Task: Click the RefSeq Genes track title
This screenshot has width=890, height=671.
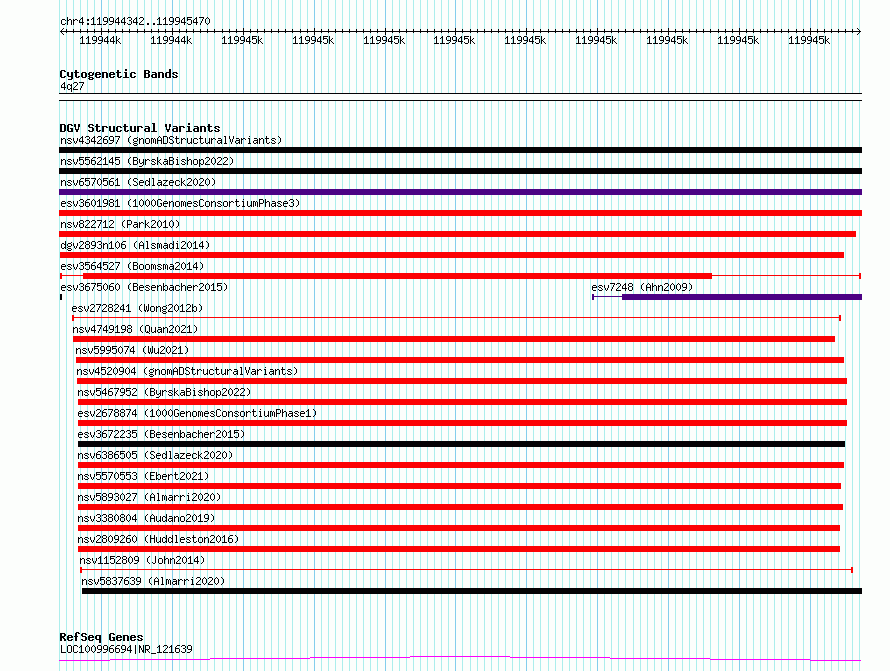Action: click(x=101, y=637)
